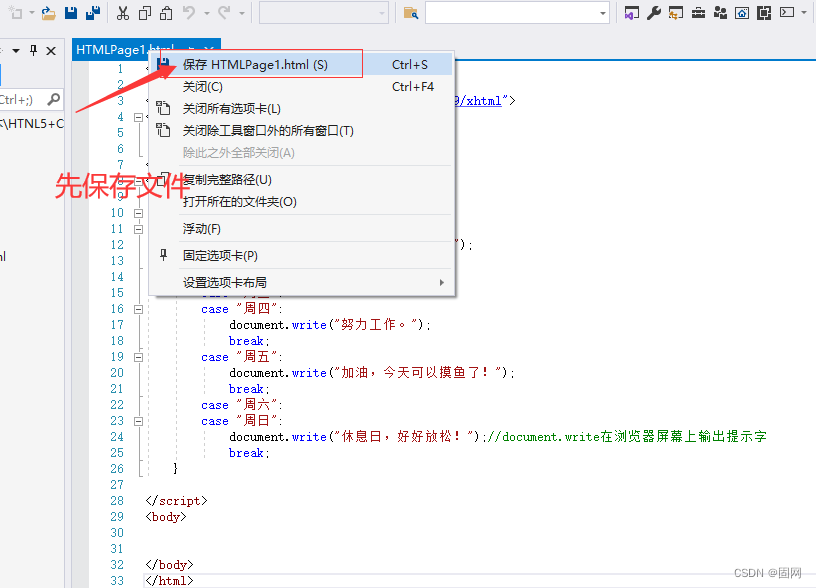Screen dimensions: 816x588
Task: Click the Find in Files folder icon
Action: pyautogui.click(x=411, y=13)
